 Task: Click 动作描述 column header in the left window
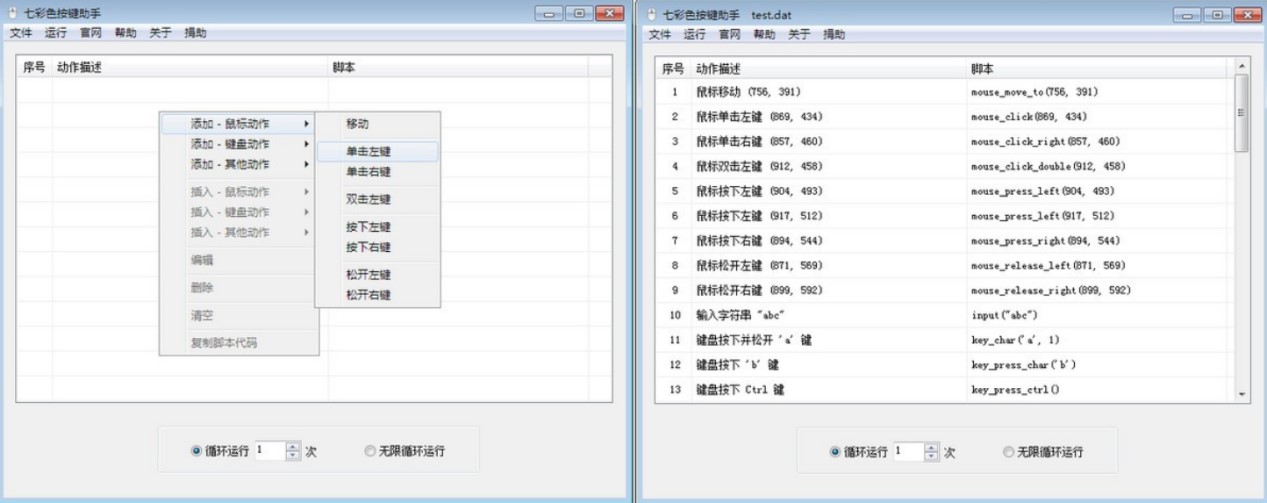(190, 68)
